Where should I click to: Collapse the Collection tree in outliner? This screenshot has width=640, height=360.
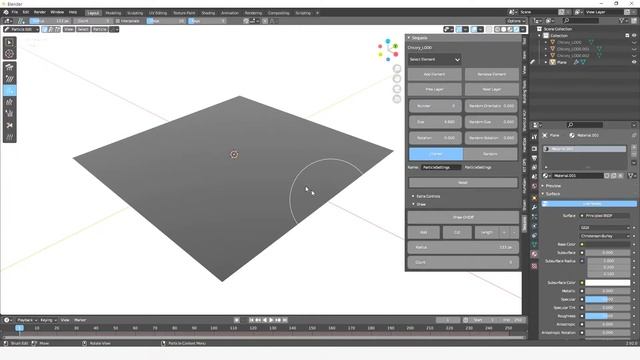click(540, 36)
